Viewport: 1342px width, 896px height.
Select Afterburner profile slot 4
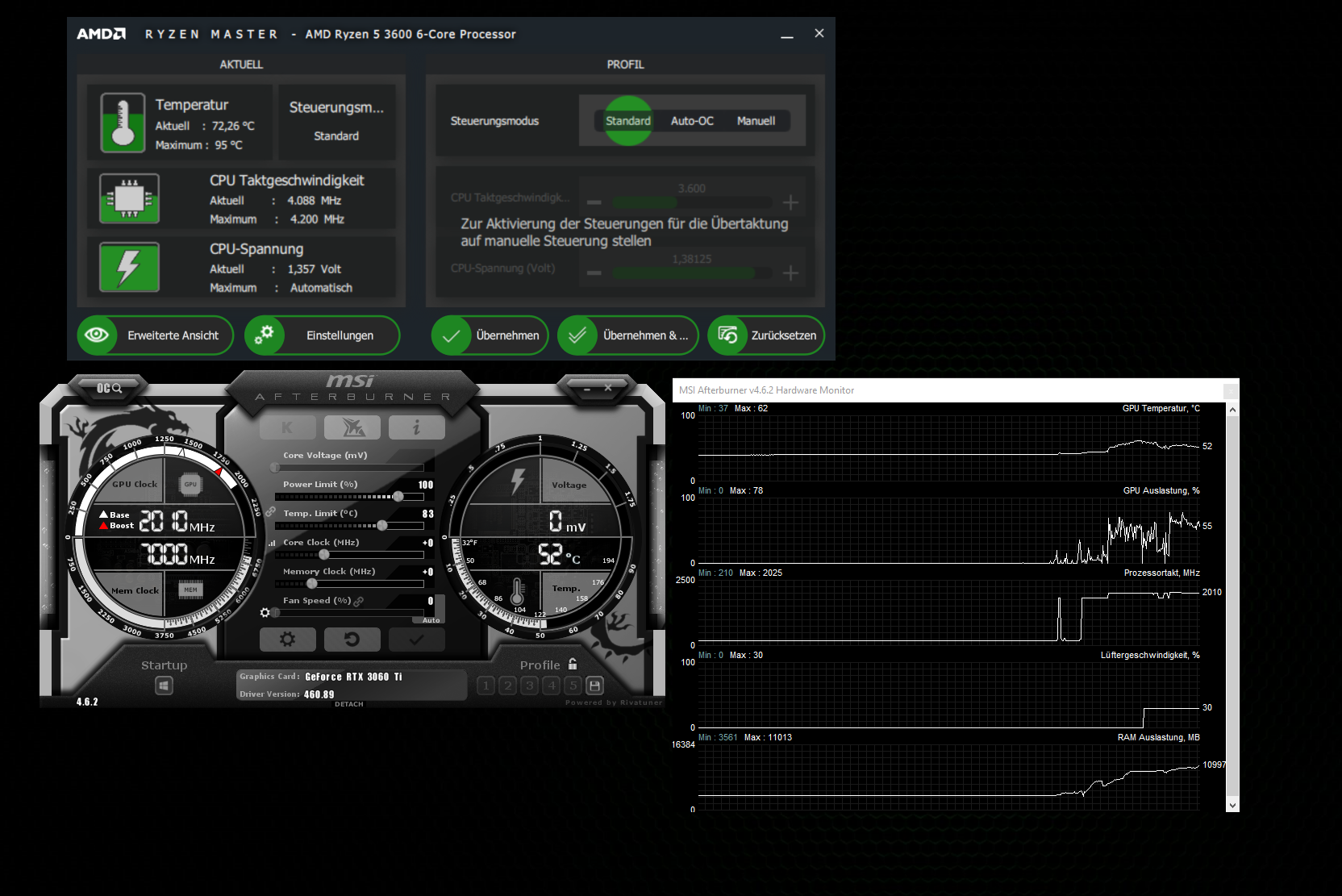[x=551, y=686]
